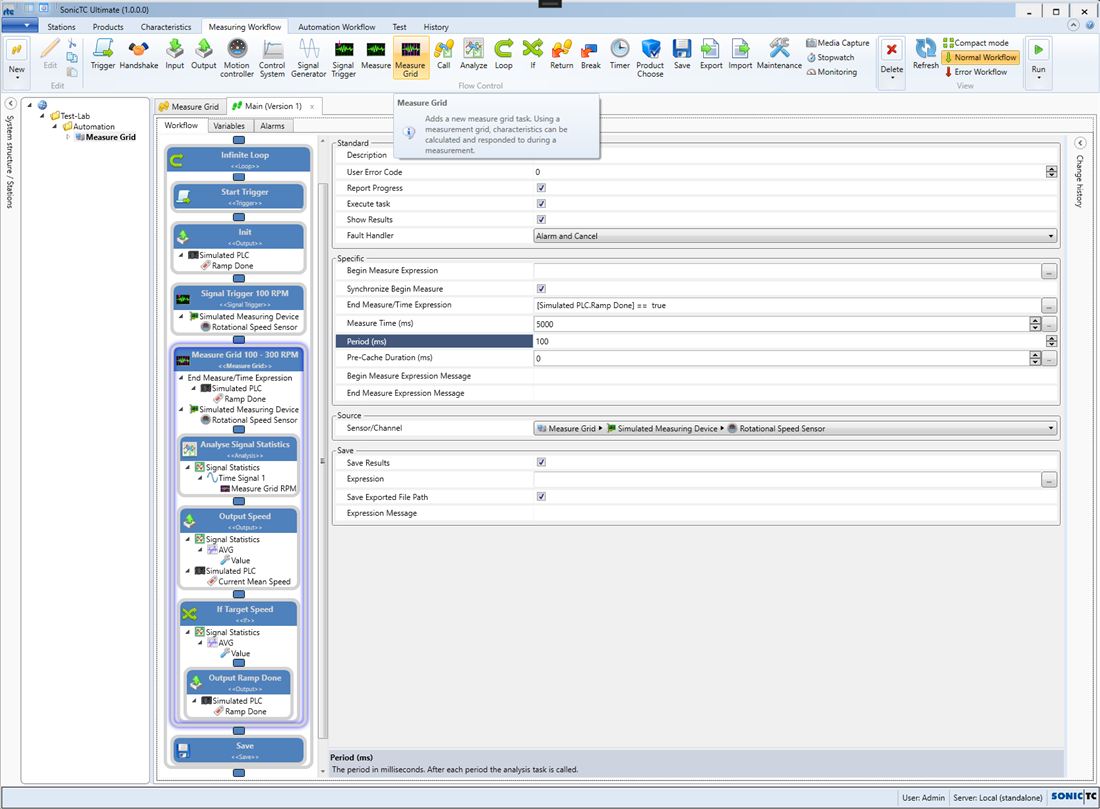Click the Import ribbon icon

tap(740, 55)
